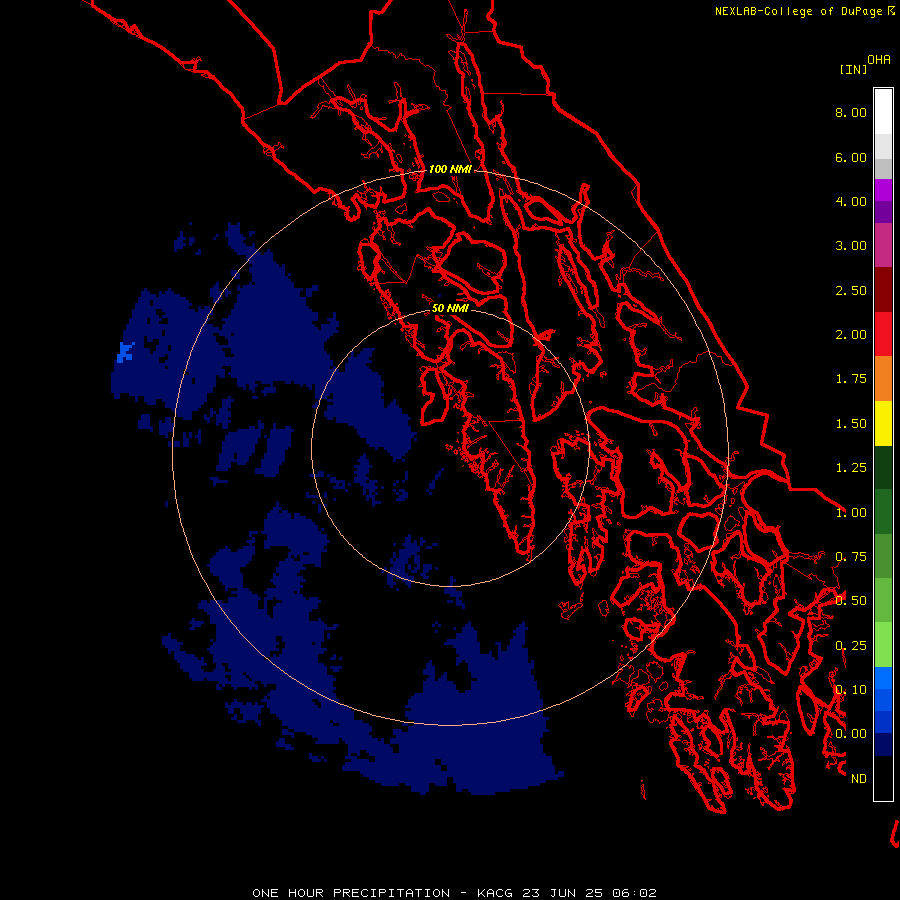
Task: Click the darkest green legend swatch beside 1.25
Action: (883, 467)
